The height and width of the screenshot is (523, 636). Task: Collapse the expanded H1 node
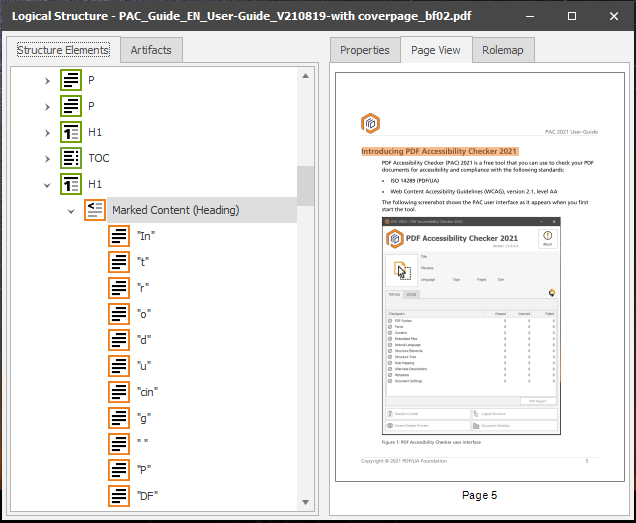click(47, 185)
